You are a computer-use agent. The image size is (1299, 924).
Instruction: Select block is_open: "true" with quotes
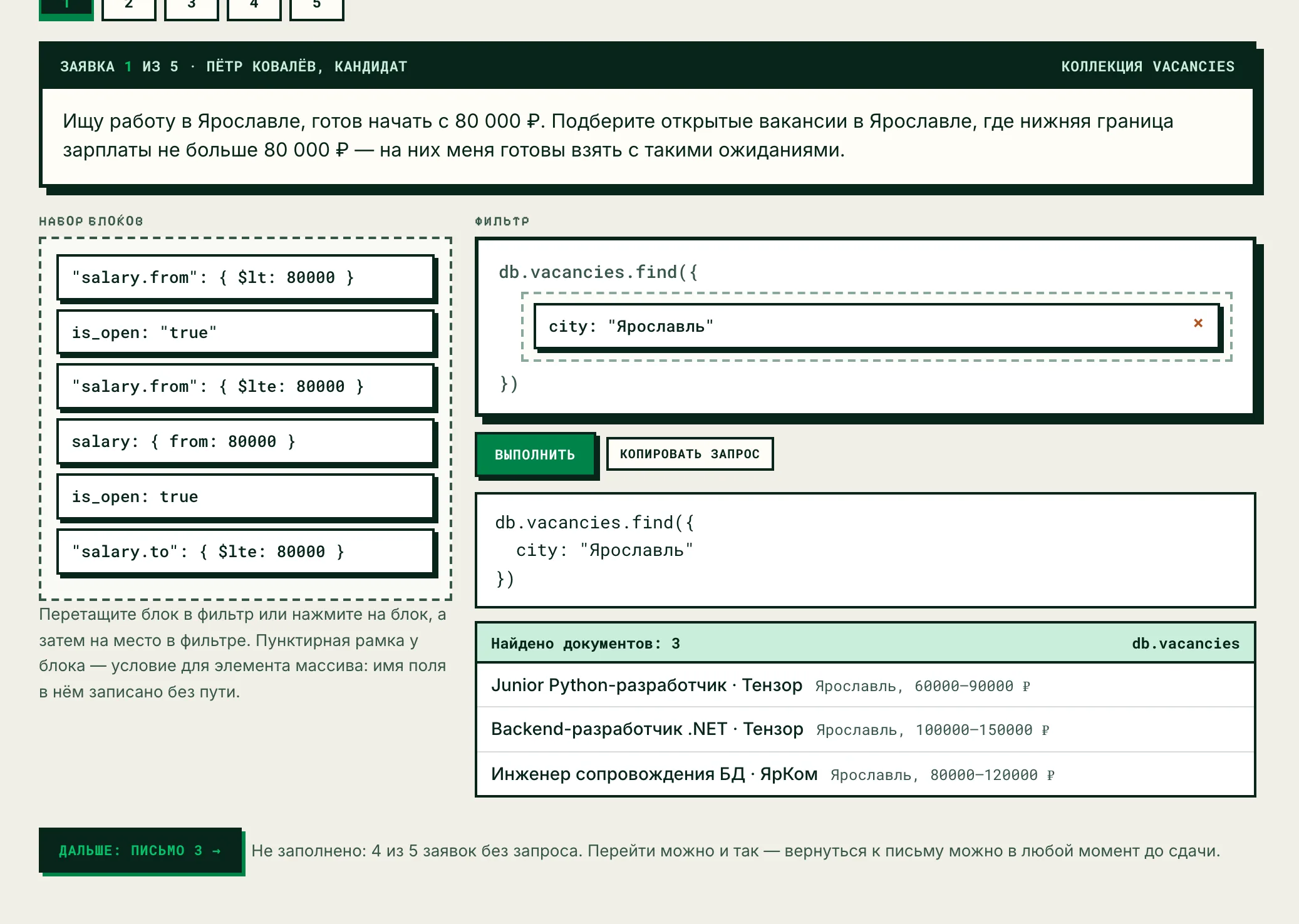click(x=246, y=332)
